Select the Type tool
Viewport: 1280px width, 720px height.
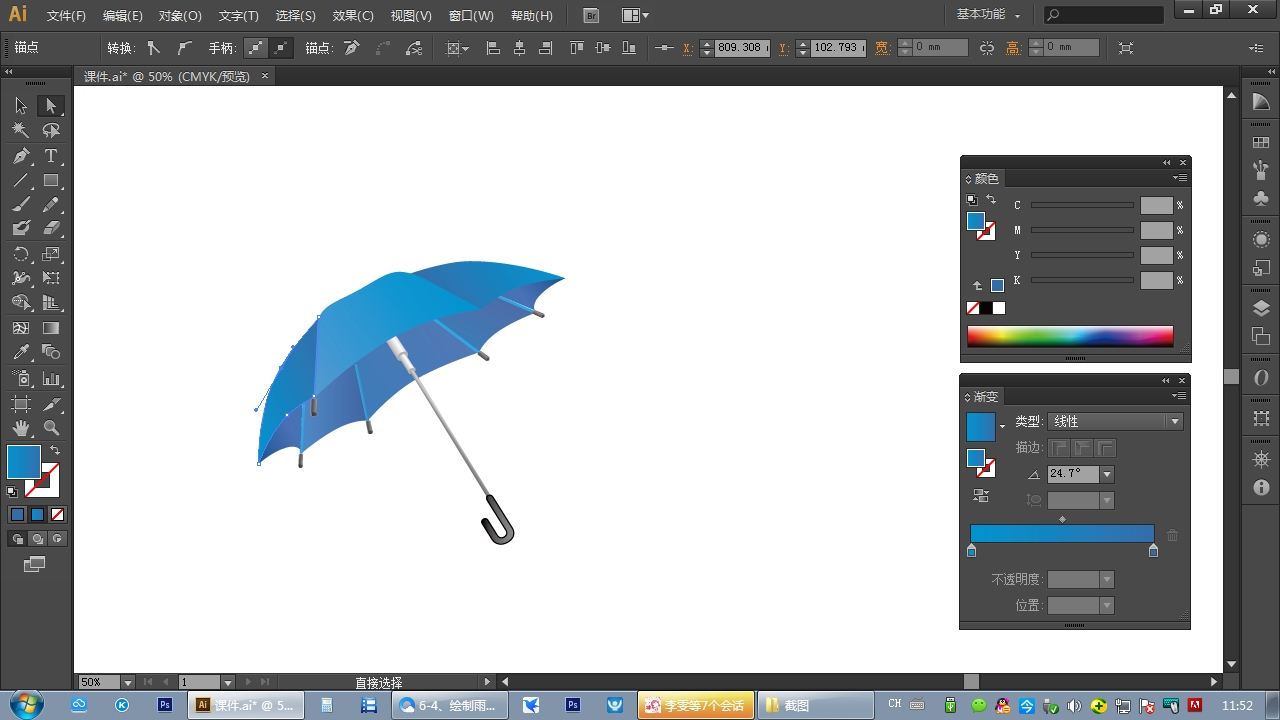tap(51, 156)
